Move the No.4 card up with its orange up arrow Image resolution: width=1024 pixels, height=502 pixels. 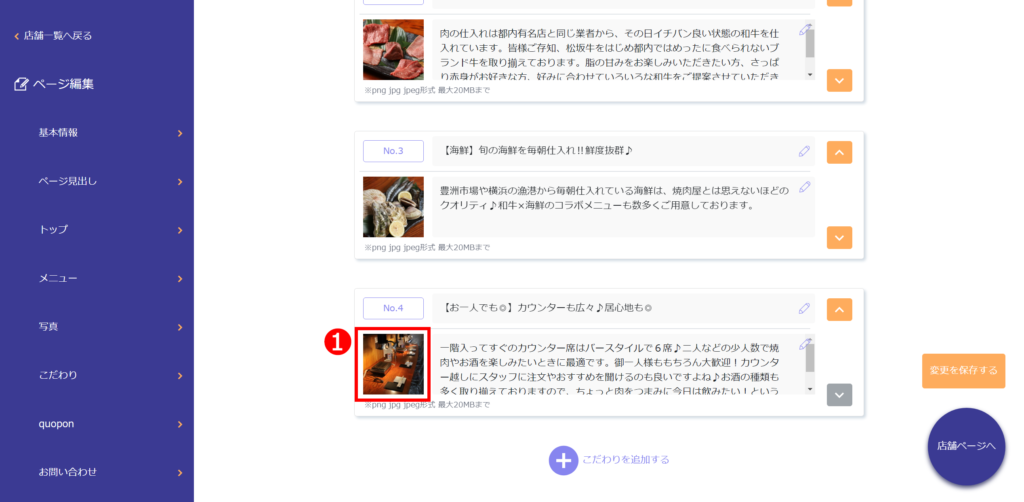tap(839, 309)
